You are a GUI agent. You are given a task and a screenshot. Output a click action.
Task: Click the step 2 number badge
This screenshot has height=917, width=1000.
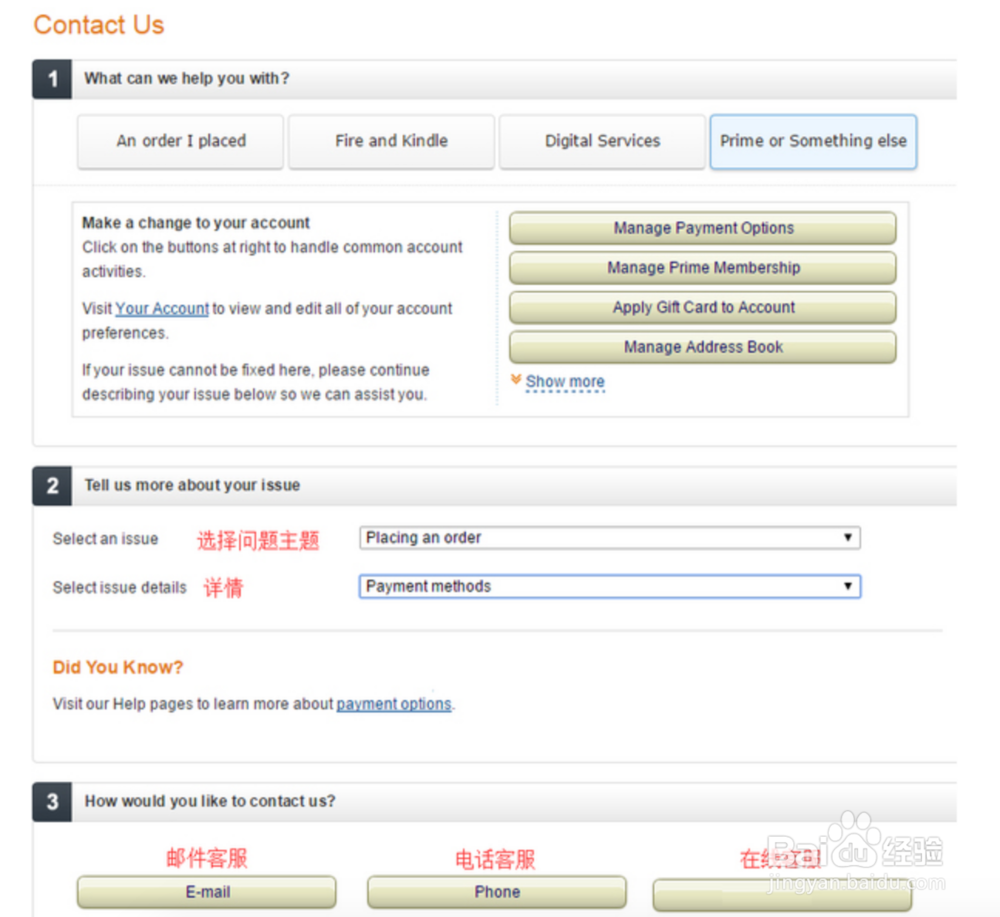(x=52, y=486)
